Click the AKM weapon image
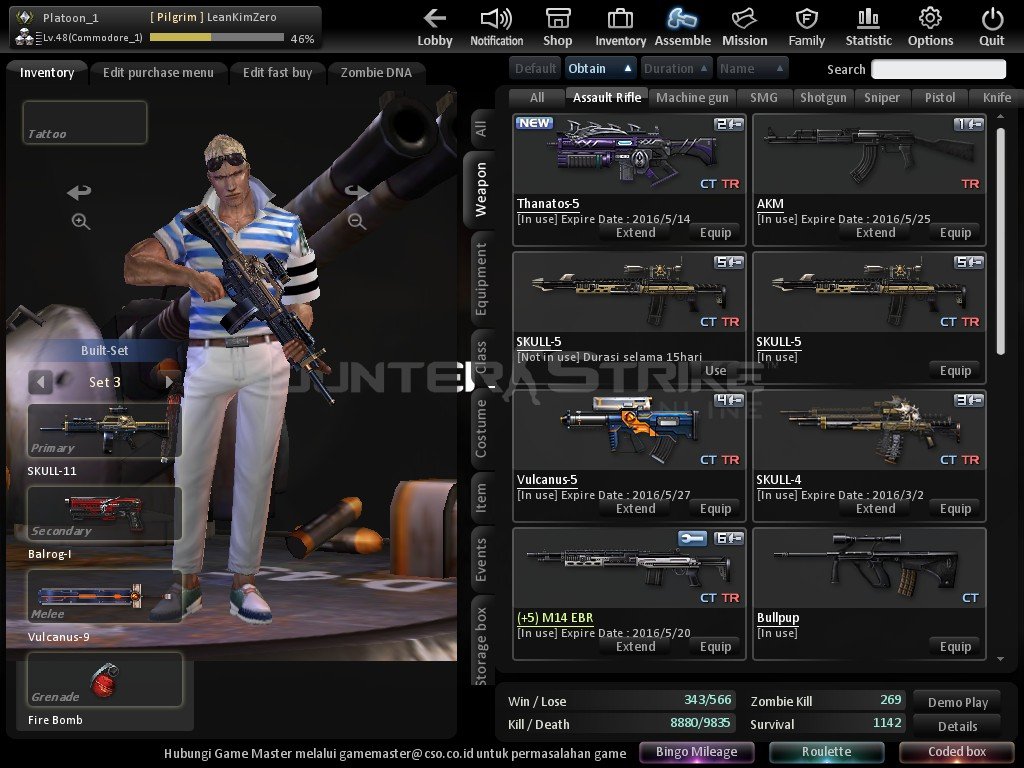This screenshot has height=768, width=1024. (869, 154)
